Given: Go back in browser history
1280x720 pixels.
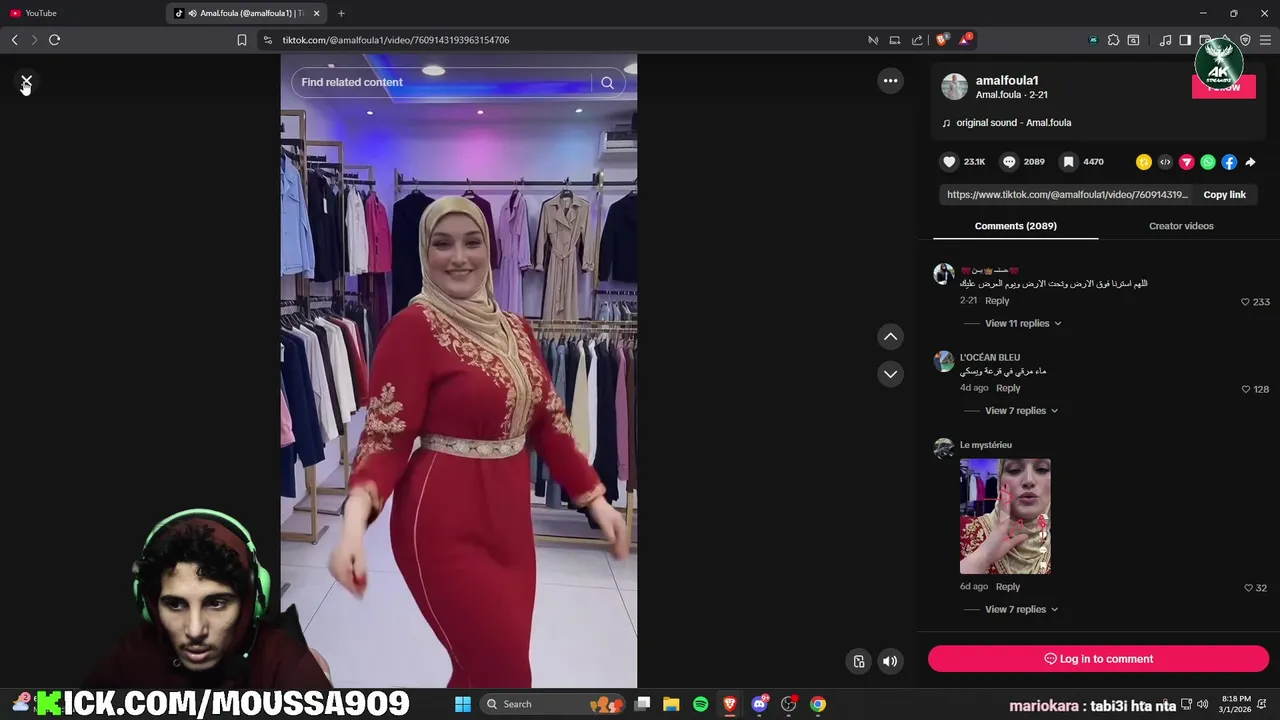Looking at the screenshot, I should [x=14, y=40].
